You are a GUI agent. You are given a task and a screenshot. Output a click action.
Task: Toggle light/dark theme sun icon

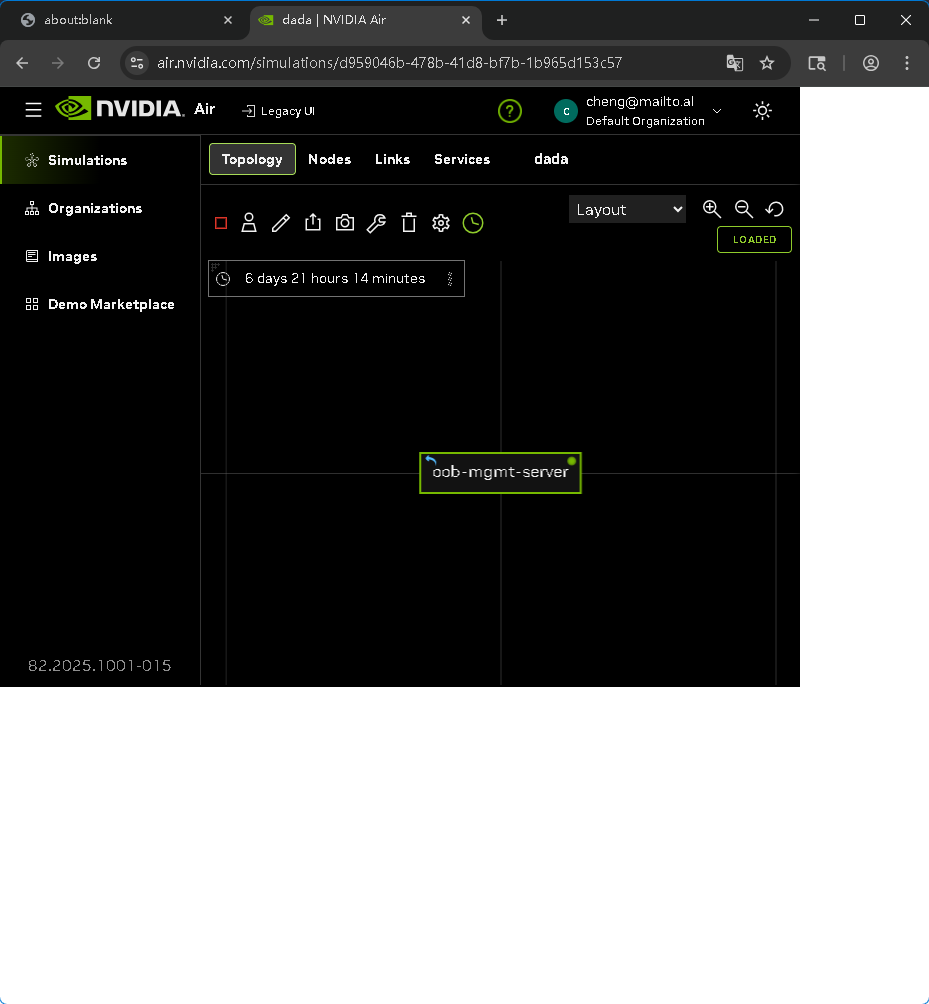(x=763, y=111)
